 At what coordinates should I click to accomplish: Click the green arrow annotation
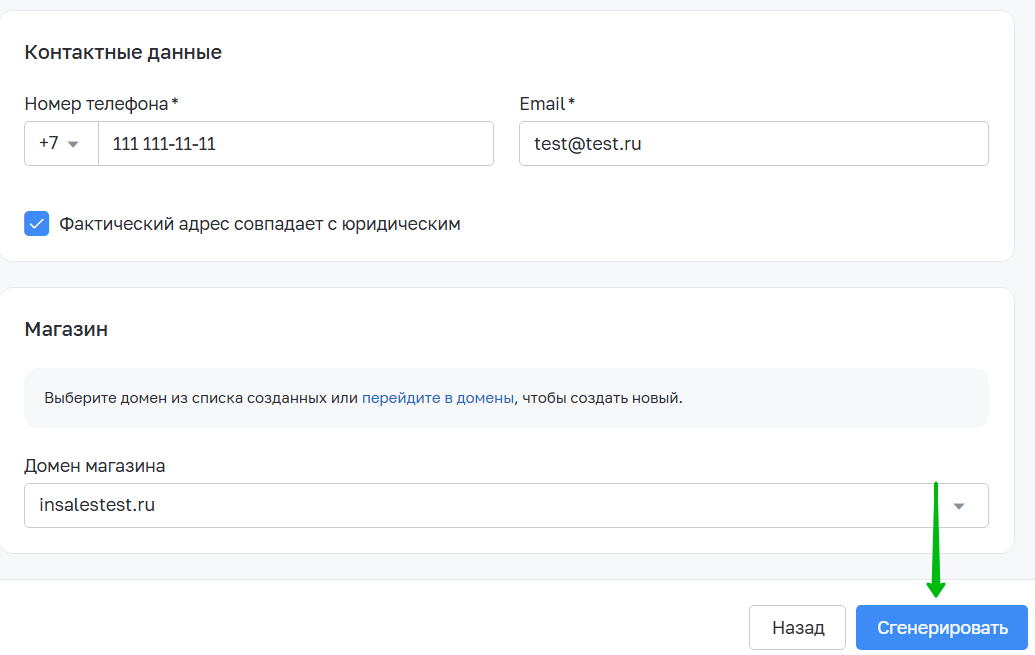(936, 540)
